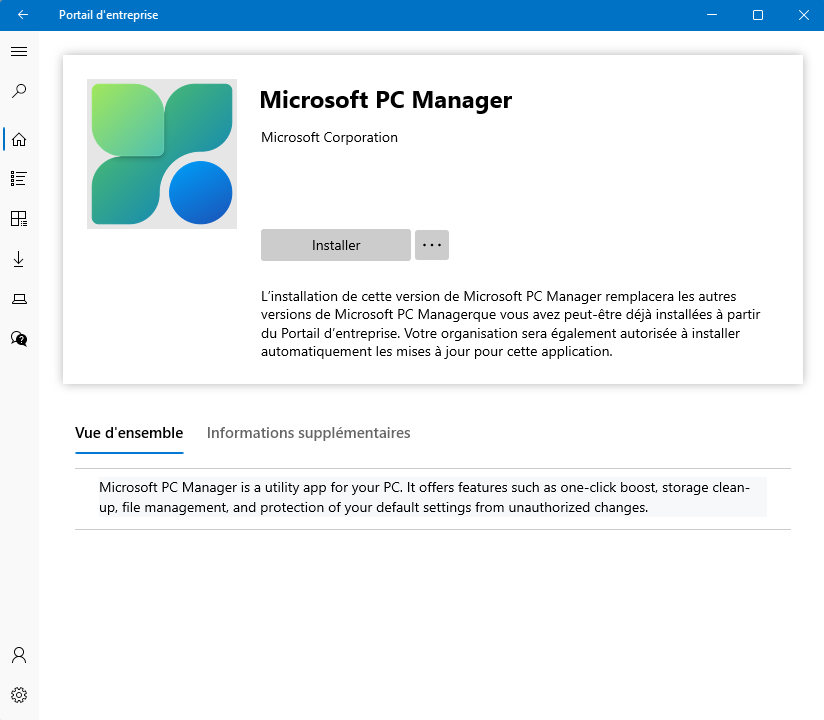Open the user account icon

click(19, 655)
